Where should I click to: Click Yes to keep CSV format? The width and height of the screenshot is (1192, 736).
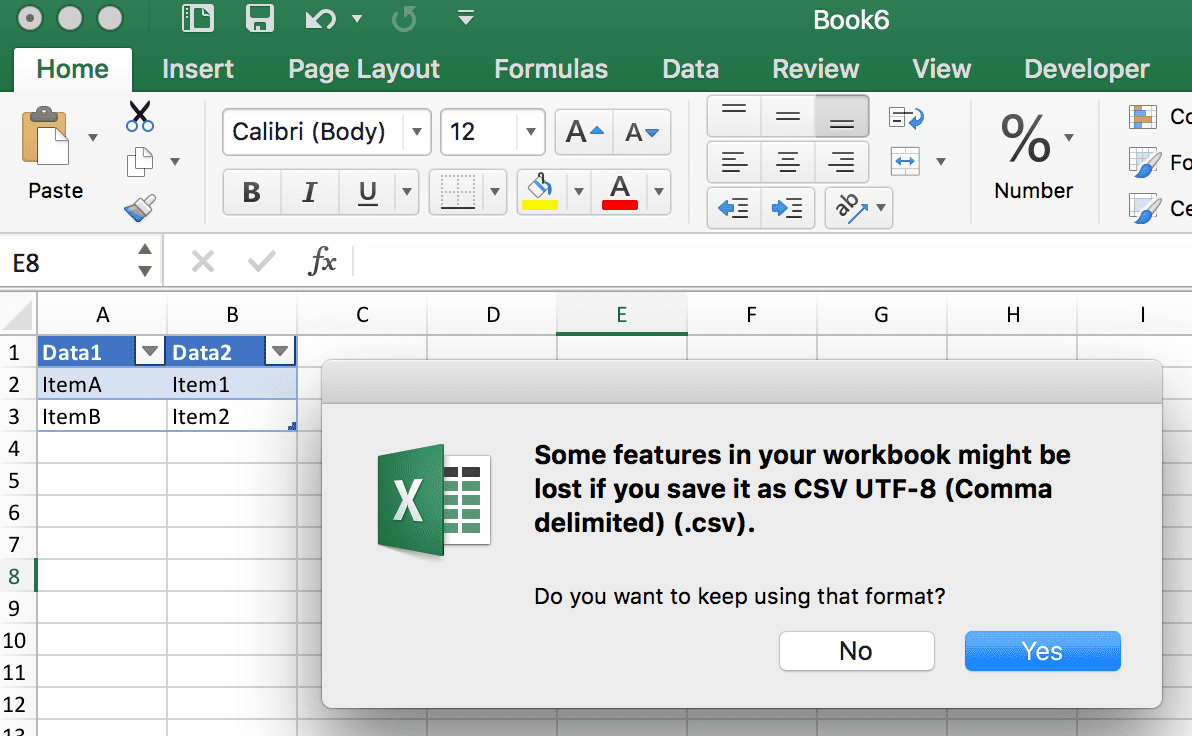(x=1042, y=650)
